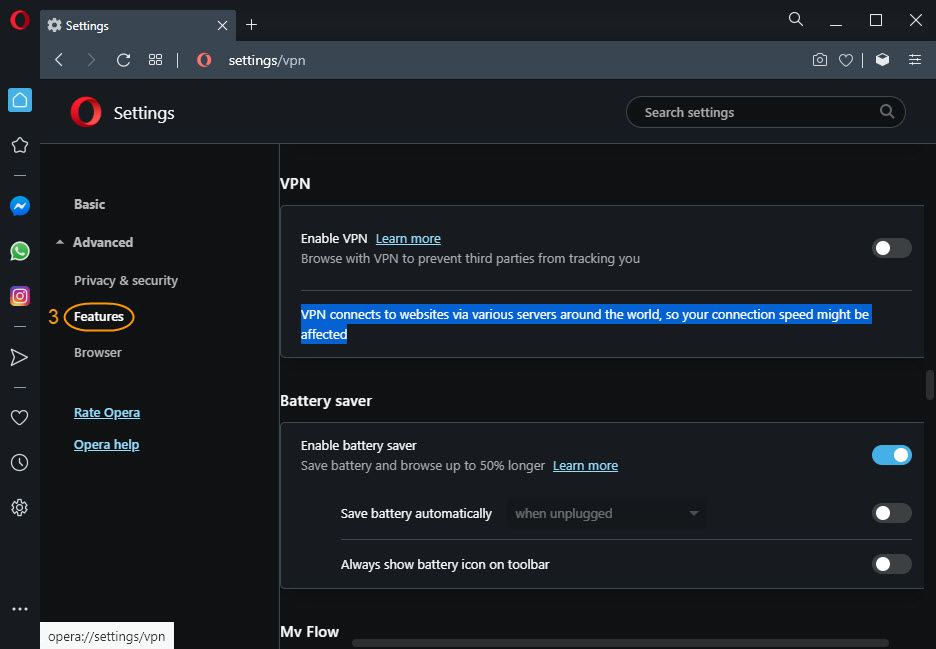Open the History clock sidebar icon
The image size is (936, 649).
20,462
